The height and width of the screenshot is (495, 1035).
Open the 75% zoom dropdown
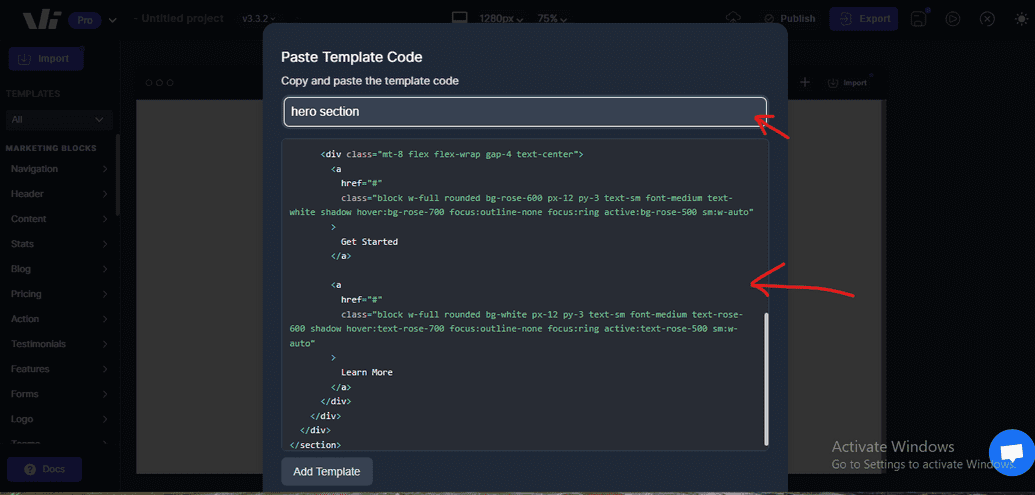click(x=553, y=18)
